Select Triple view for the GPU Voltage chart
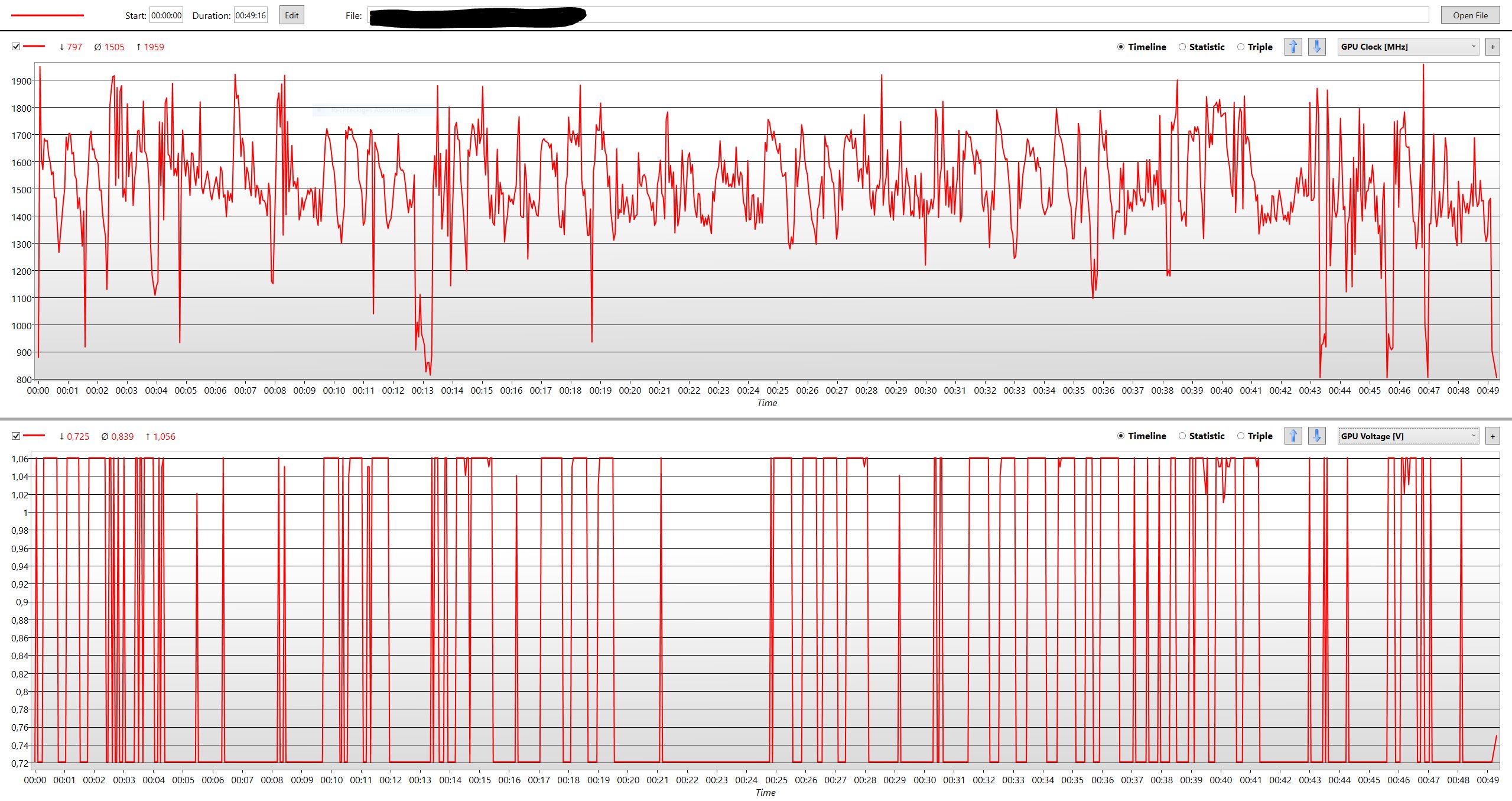The image size is (1512, 801). pyautogui.click(x=1241, y=436)
